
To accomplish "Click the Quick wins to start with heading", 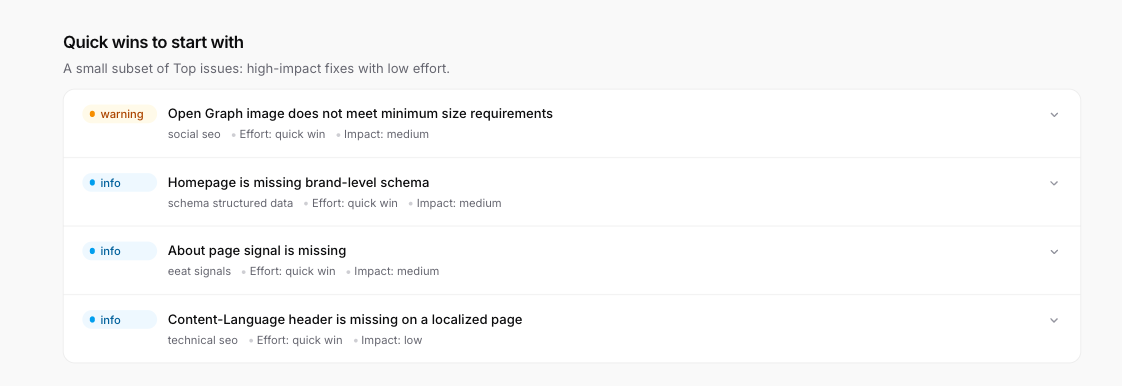I will 154,42.
